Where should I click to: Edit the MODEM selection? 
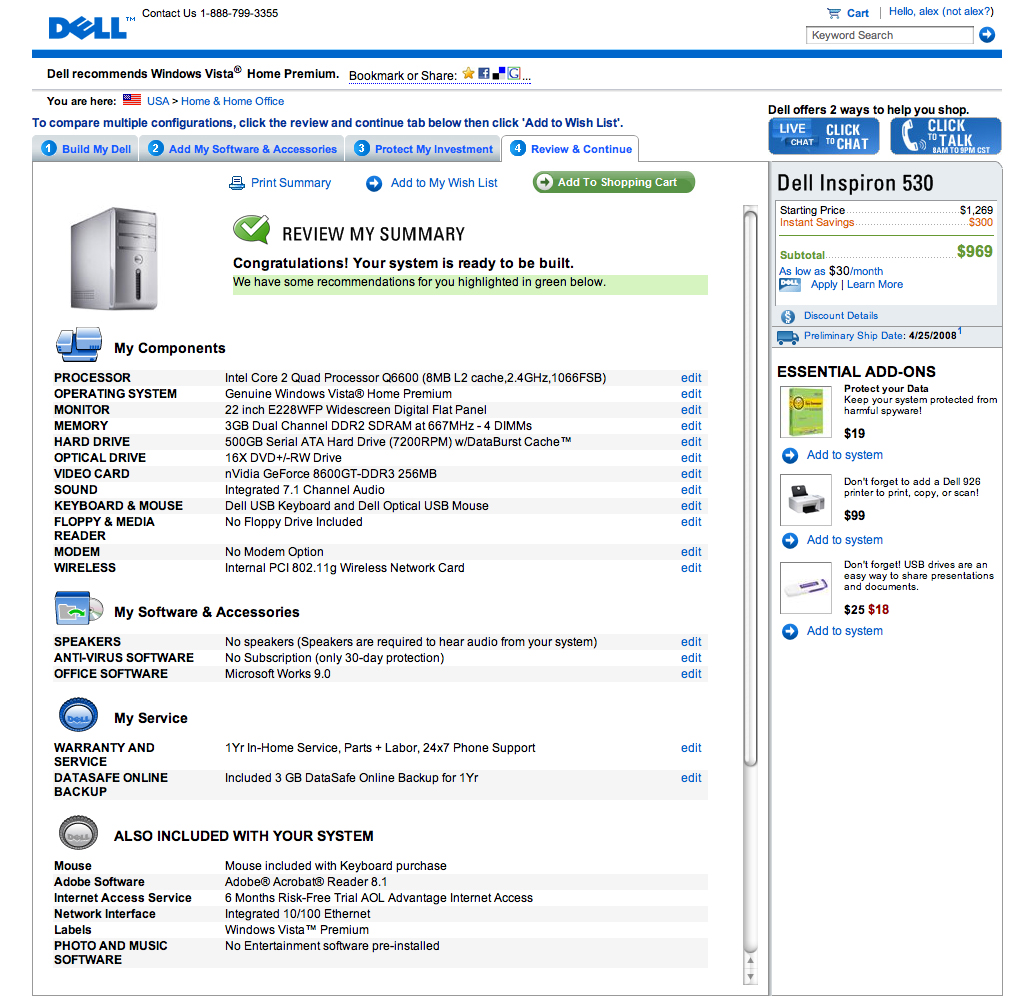click(691, 552)
